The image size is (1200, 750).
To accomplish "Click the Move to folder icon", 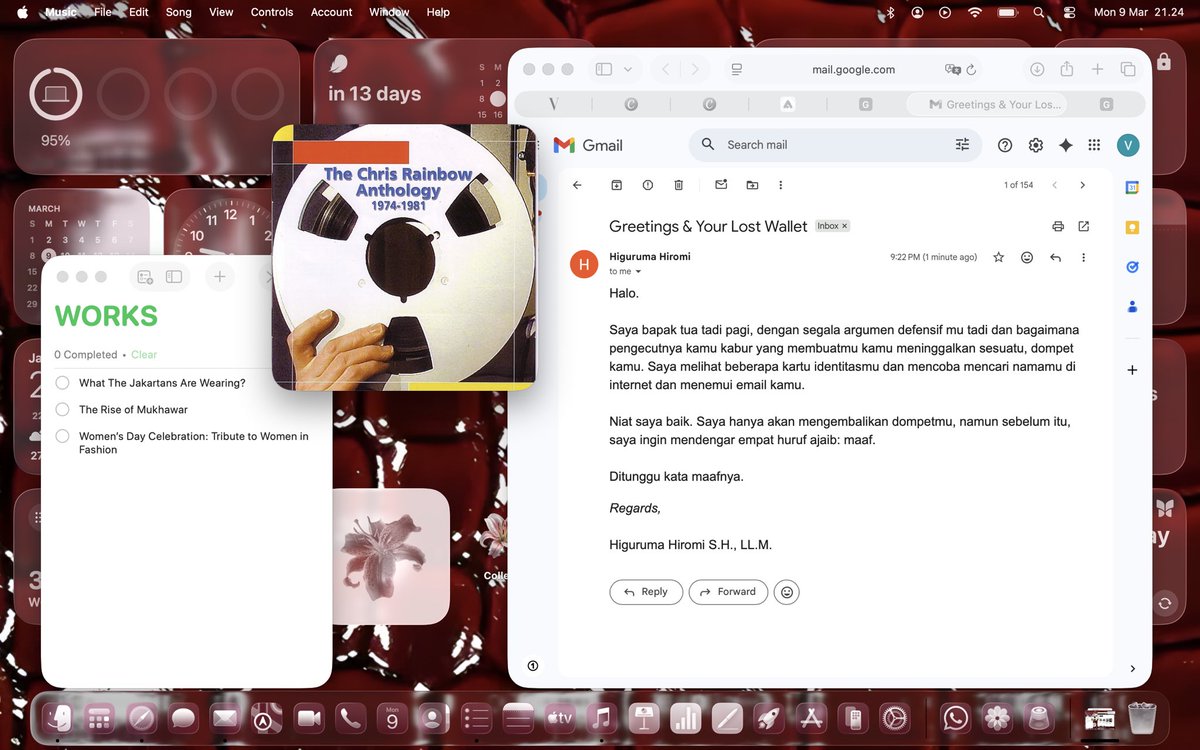I will pyautogui.click(x=752, y=185).
